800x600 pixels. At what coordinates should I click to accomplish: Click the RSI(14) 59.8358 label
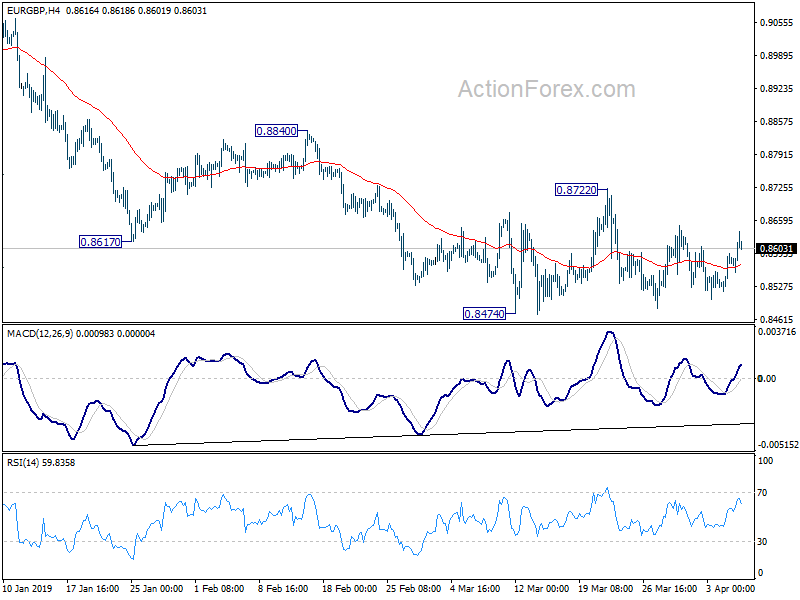click(x=41, y=463)
